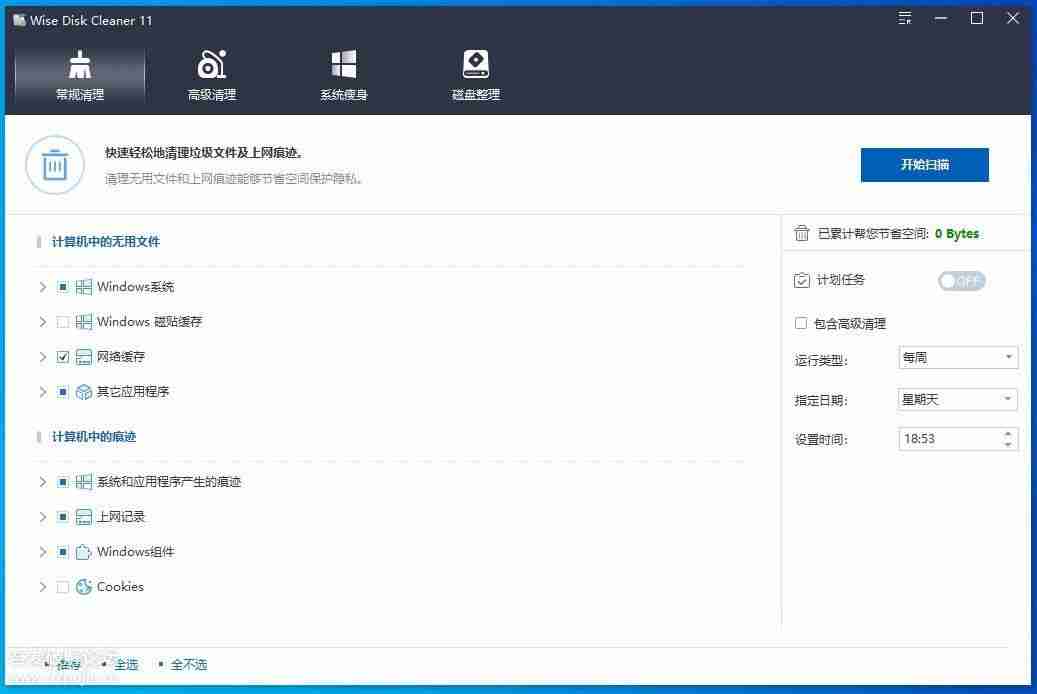This screenshot has height=694, width=1037.
Task: Open 高级清理 via its disk icon
Action: tap(212, 65)
